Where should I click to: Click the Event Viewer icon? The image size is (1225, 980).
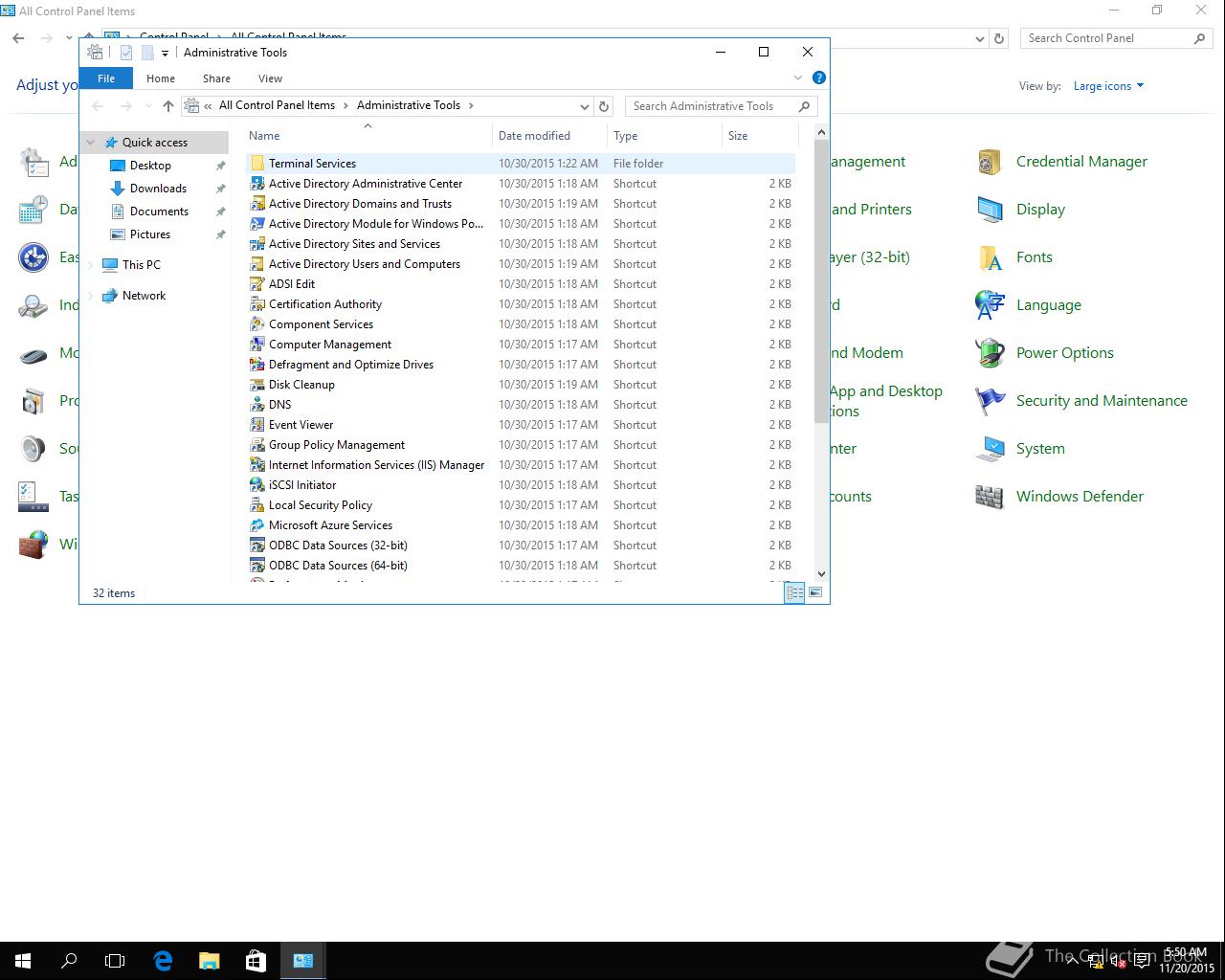[256, 425]
